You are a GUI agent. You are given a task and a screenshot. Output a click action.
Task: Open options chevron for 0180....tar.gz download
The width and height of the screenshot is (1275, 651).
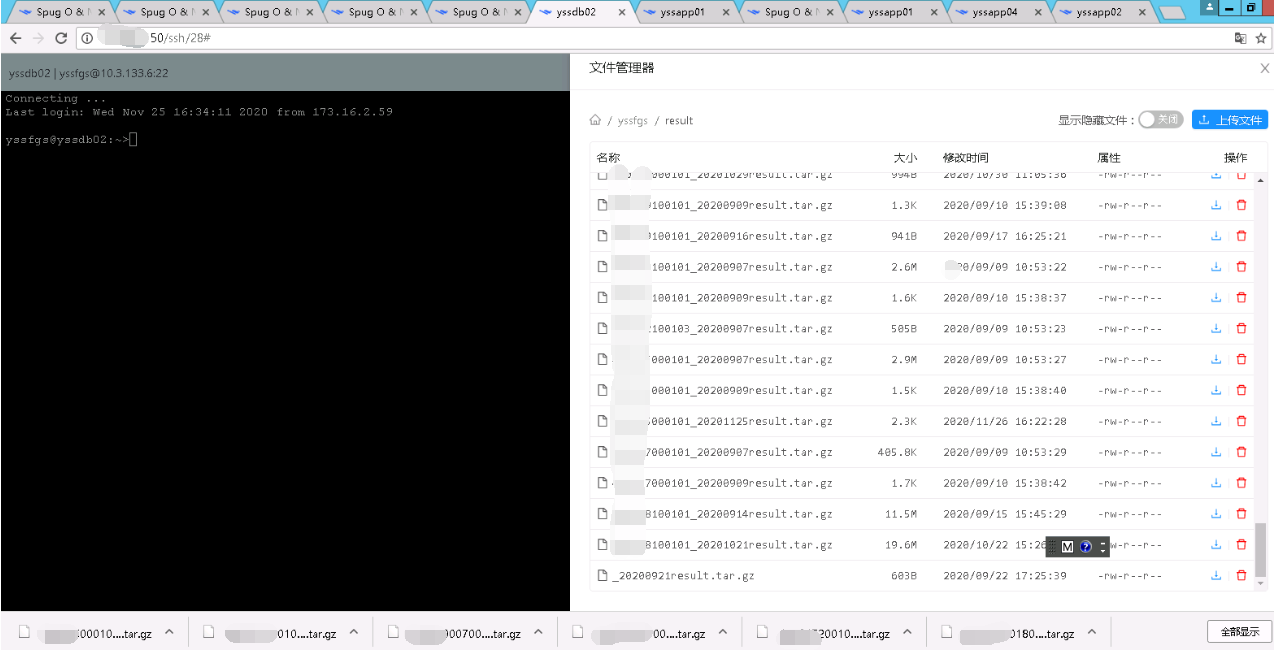[x=1092, y=633]
